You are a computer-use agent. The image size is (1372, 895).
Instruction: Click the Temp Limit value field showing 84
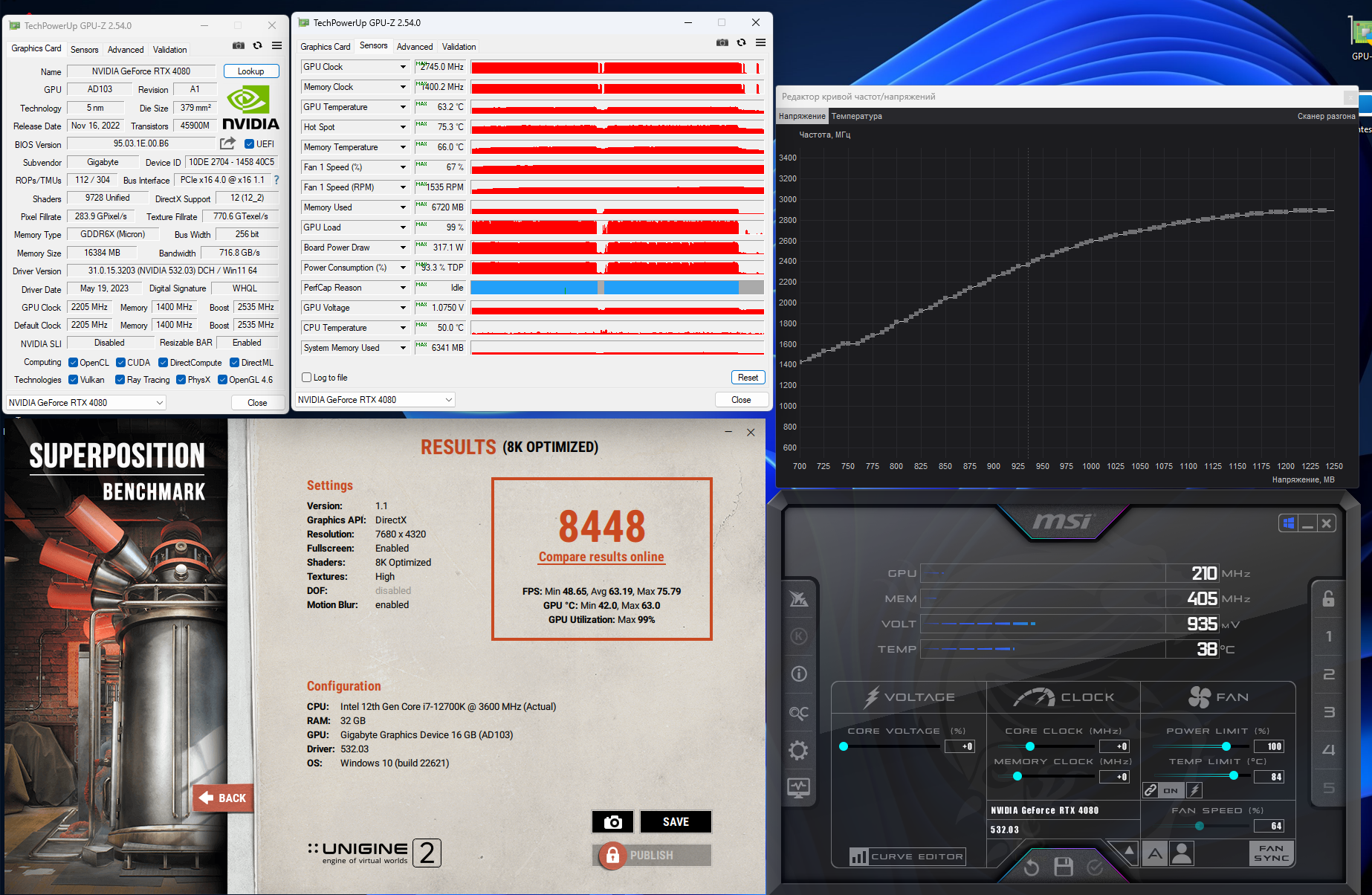pyautogui.click(x=1269, y=777)
